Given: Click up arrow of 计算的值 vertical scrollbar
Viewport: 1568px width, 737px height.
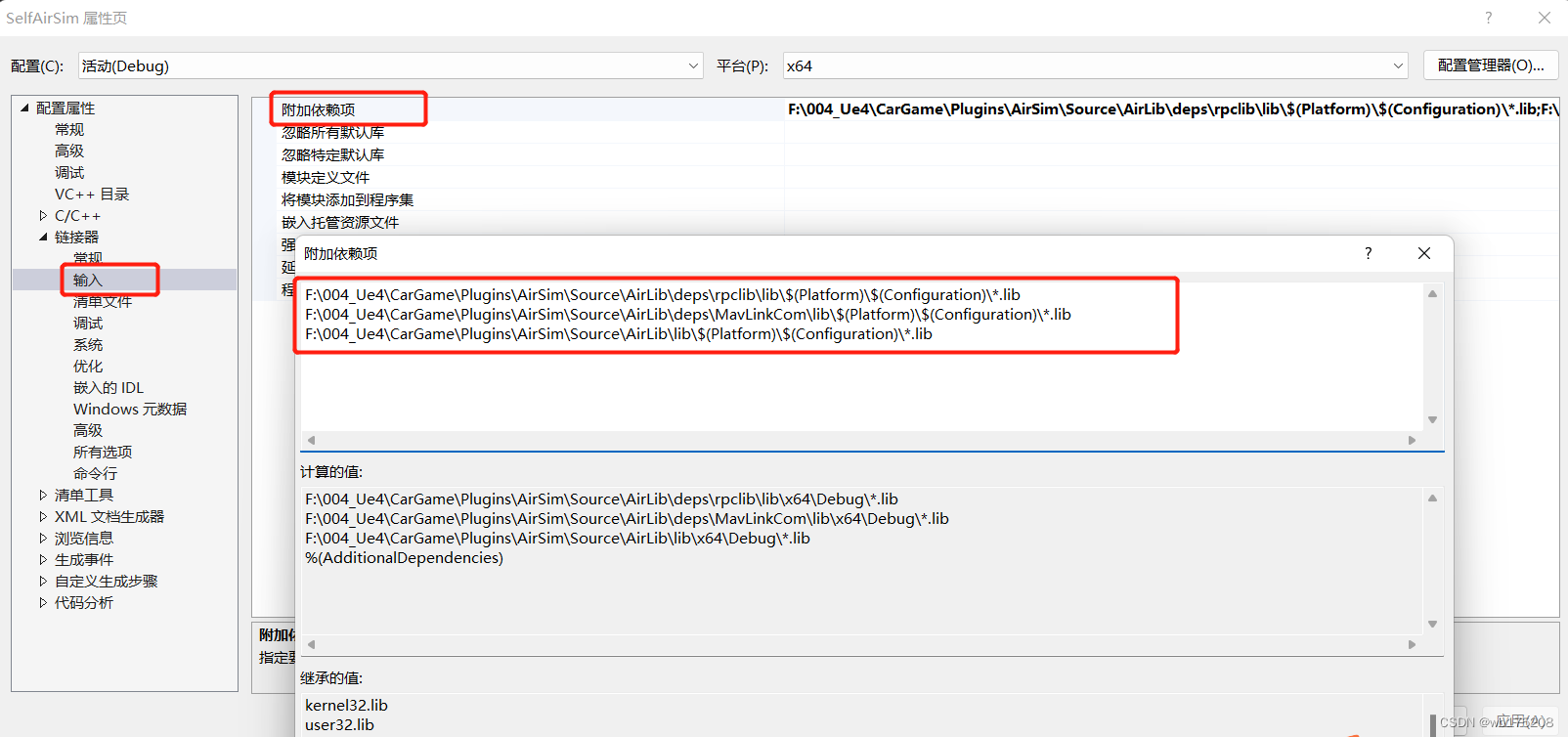Looking at the screenshot, I should pyautogui.click(x=1432, y=499).
